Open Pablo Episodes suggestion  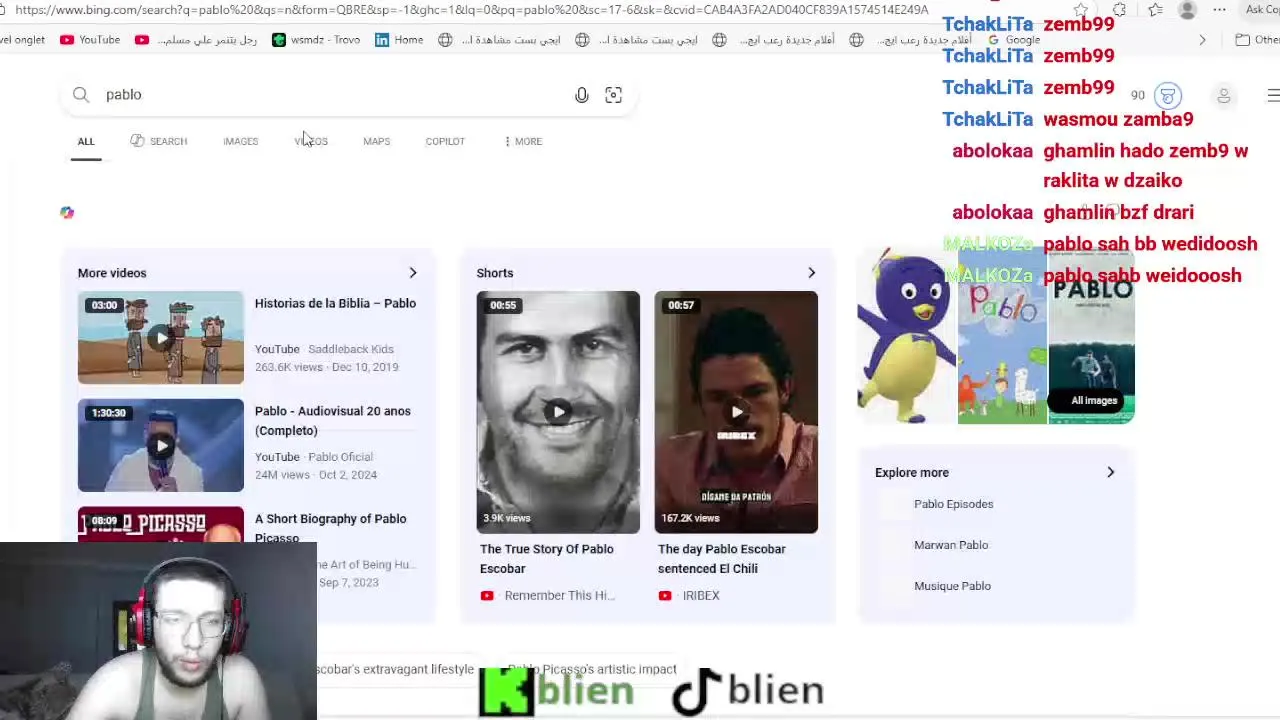coord(953,504)
